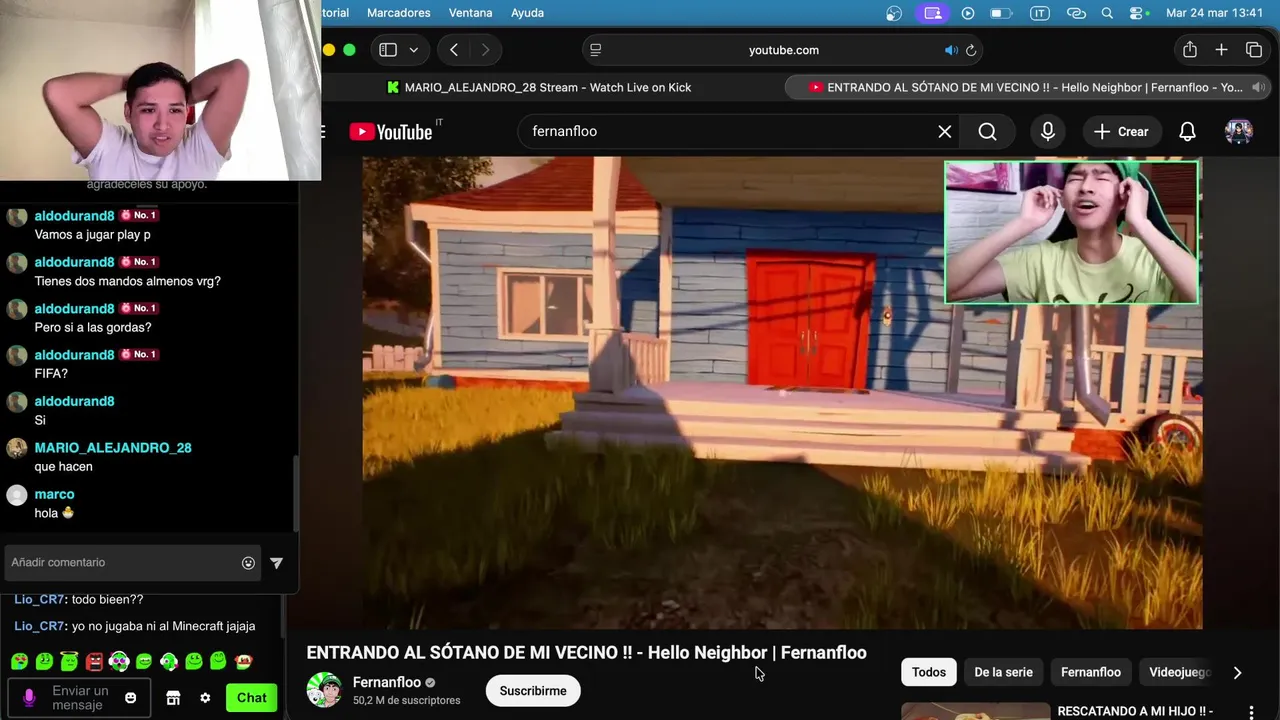This screenshot has height=720, width=1280.
Task: Open emoji picker in Enviar un mensaje box
Action: click(130, 698)
